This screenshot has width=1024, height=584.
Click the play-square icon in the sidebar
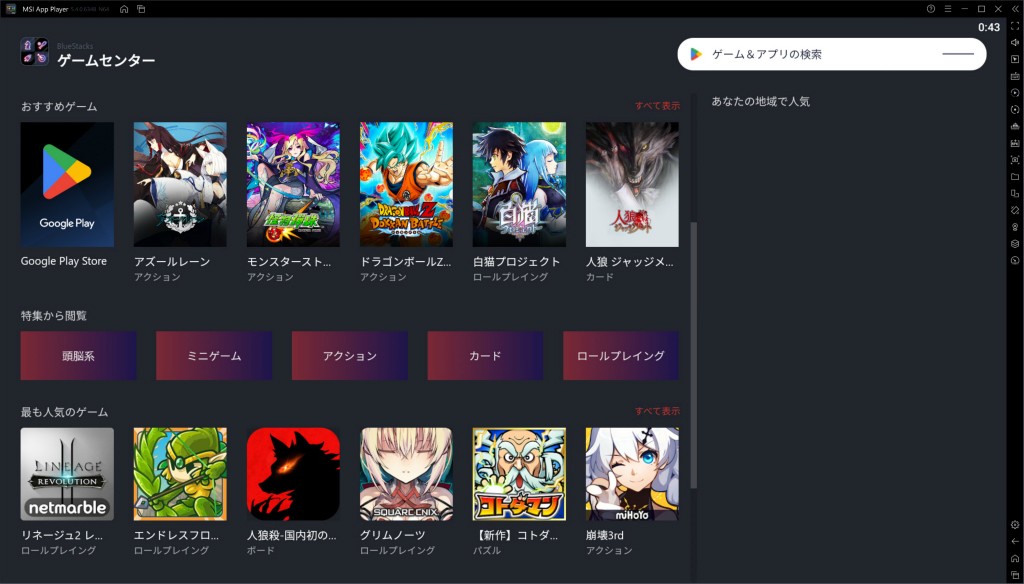click(1015, 59)
